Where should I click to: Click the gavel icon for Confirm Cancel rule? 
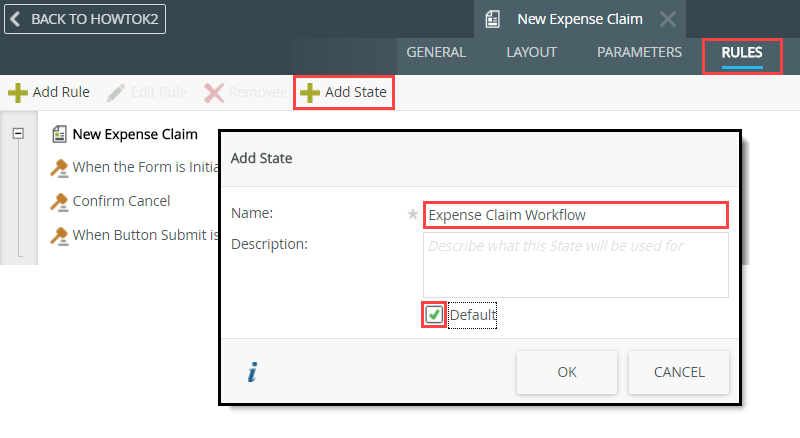click(x=59, y=201)
